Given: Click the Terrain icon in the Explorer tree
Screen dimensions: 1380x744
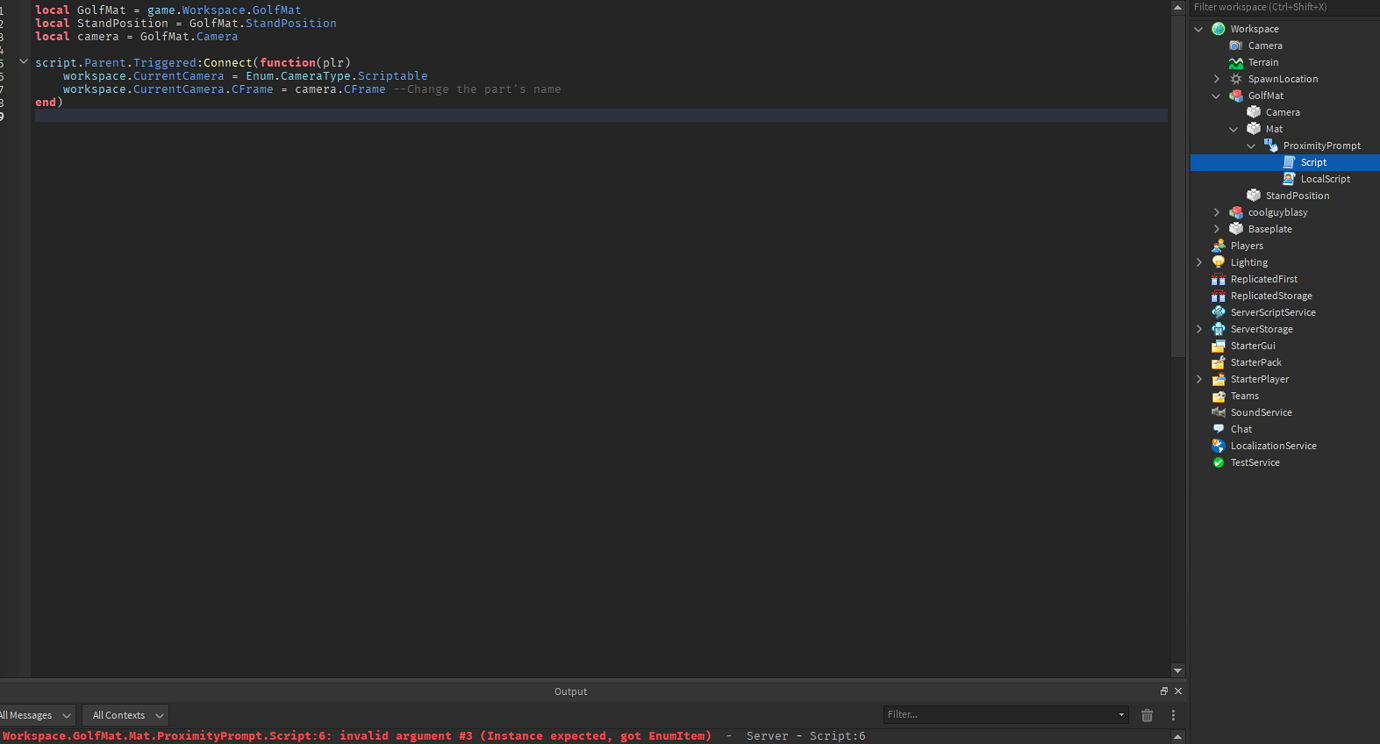Looking at the screenshot, I should 1236,62.
